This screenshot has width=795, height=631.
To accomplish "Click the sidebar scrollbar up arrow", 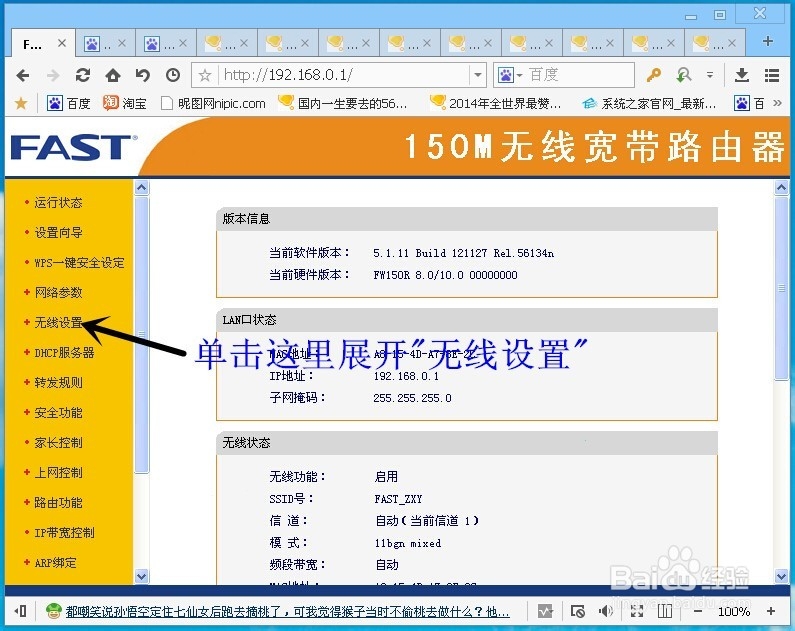I will click(x=142, y=188).
